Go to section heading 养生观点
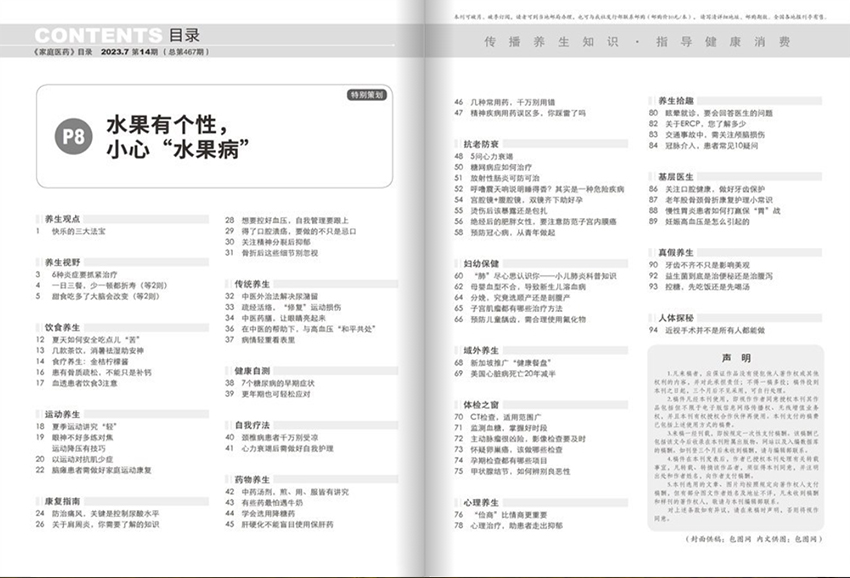This screenshot has width=850, height=578. coord(62,216)
